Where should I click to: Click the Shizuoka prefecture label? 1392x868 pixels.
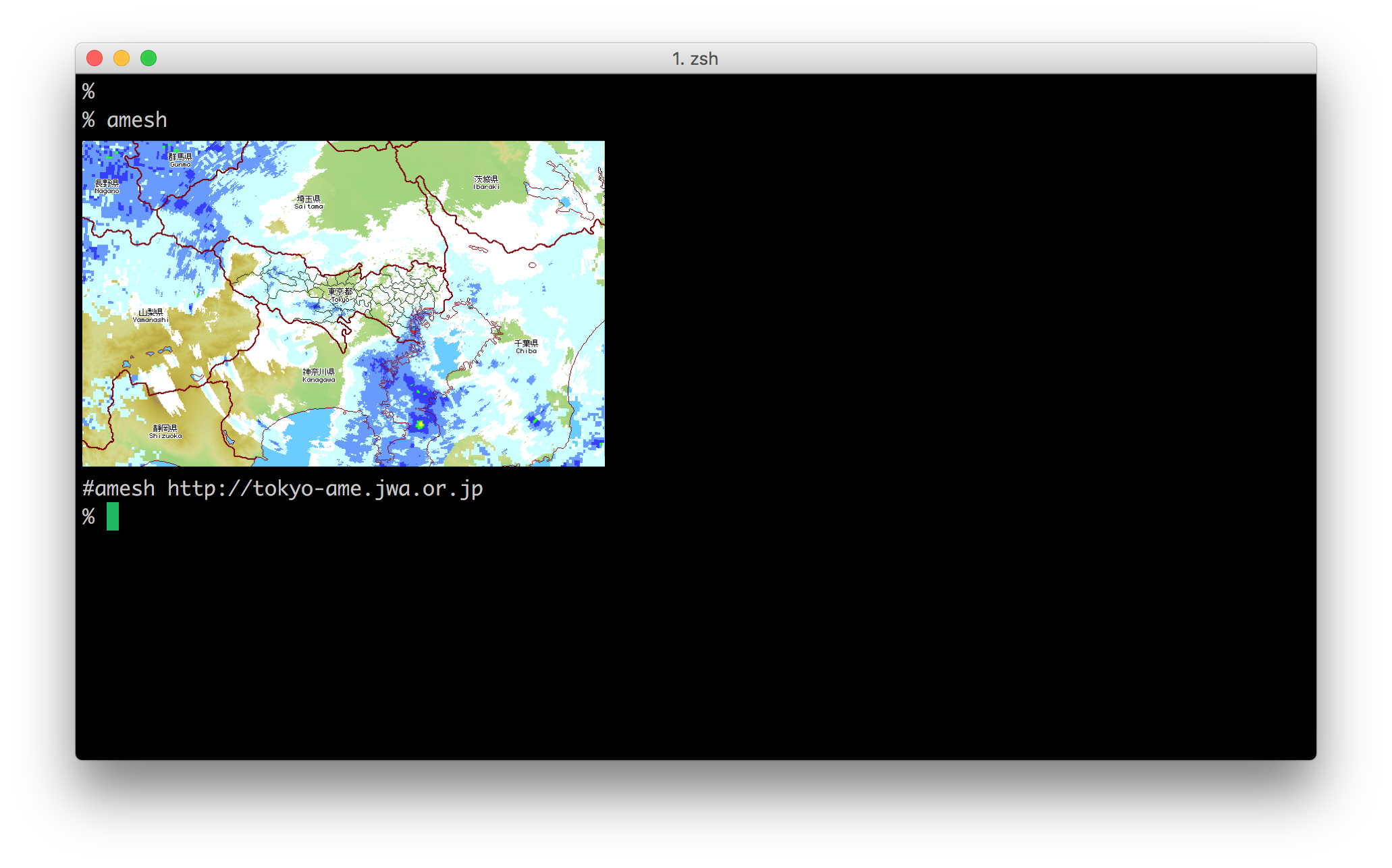point(165,431)
